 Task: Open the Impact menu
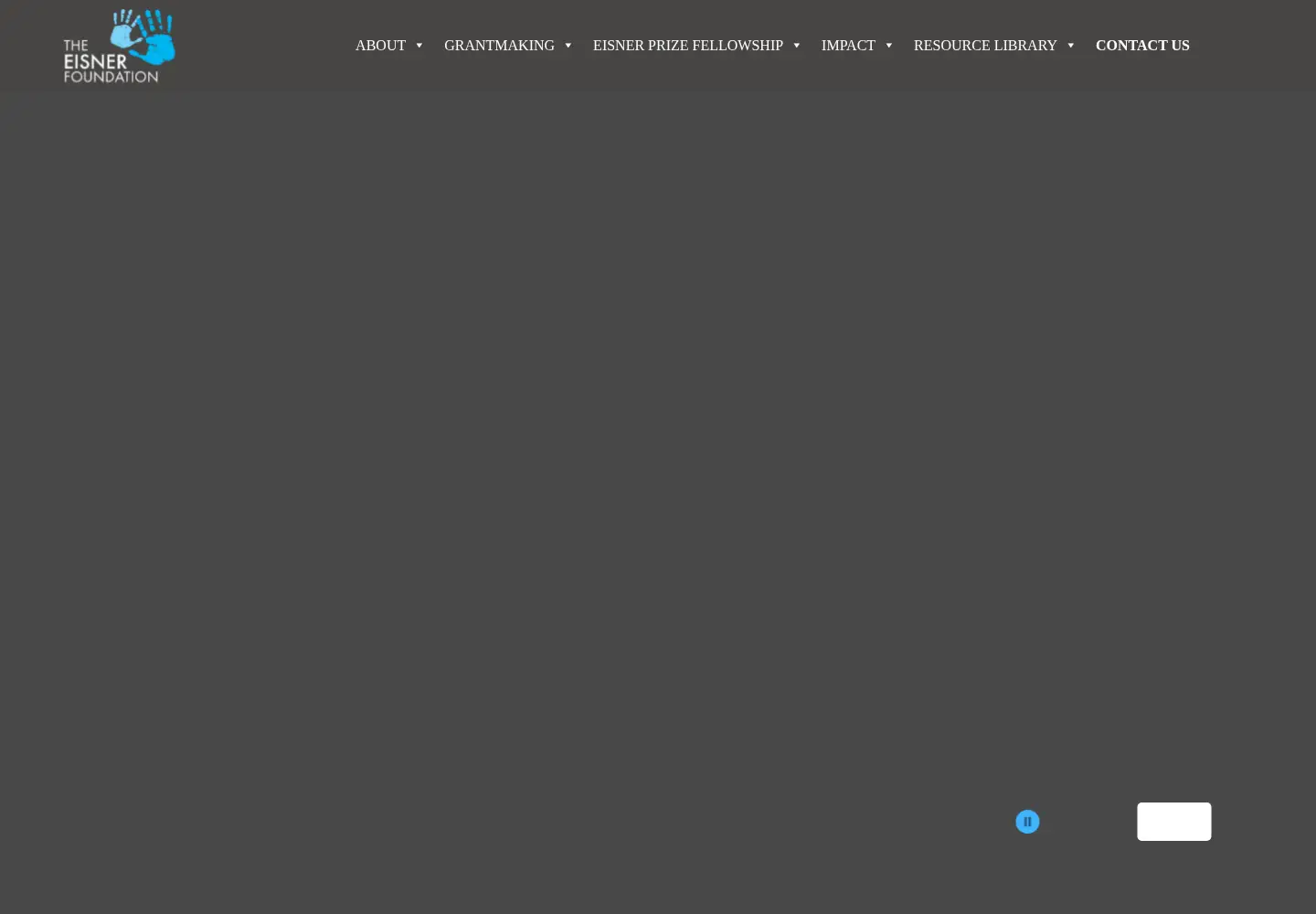pos(848,45)
